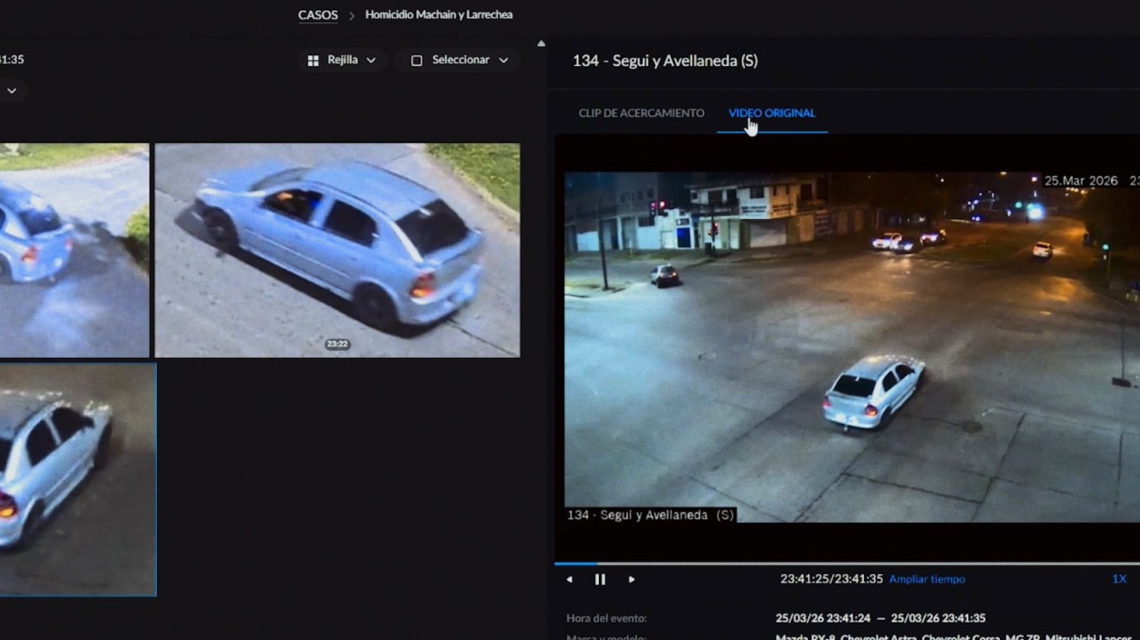Click the grid icon beside Rejilla
This screenshot has height=640, width=1140.
pyautogui.click(x=313, y=60)
